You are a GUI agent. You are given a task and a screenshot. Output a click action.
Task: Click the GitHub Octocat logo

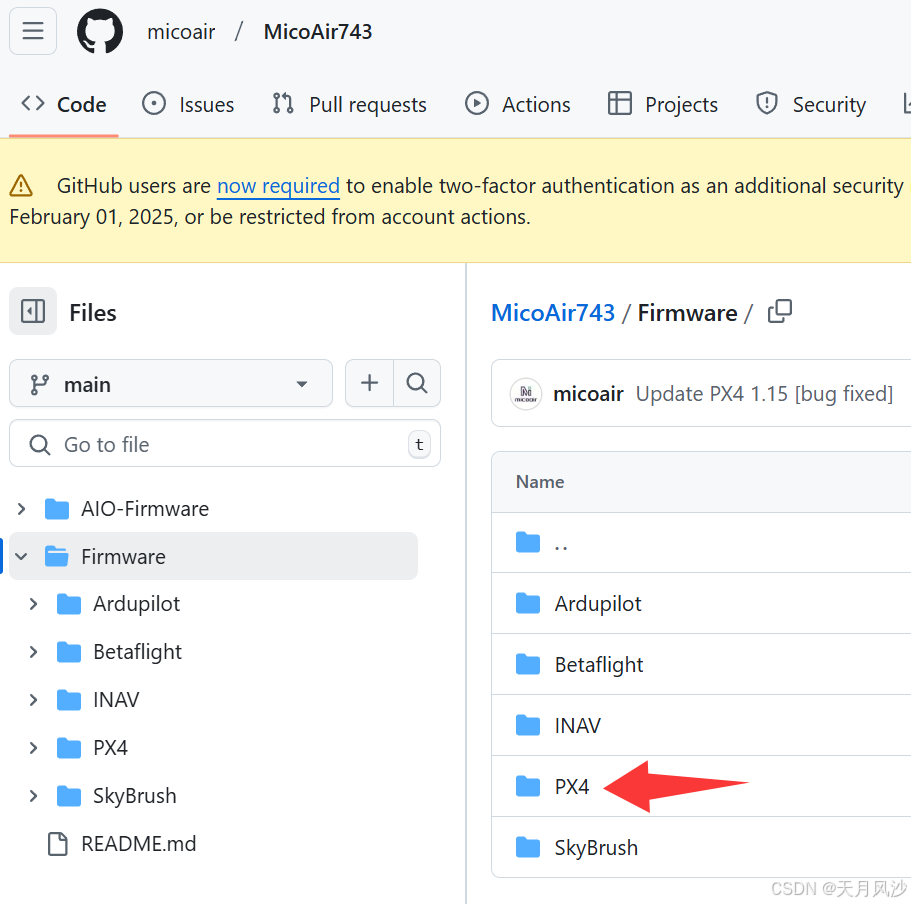click(100, 31)
